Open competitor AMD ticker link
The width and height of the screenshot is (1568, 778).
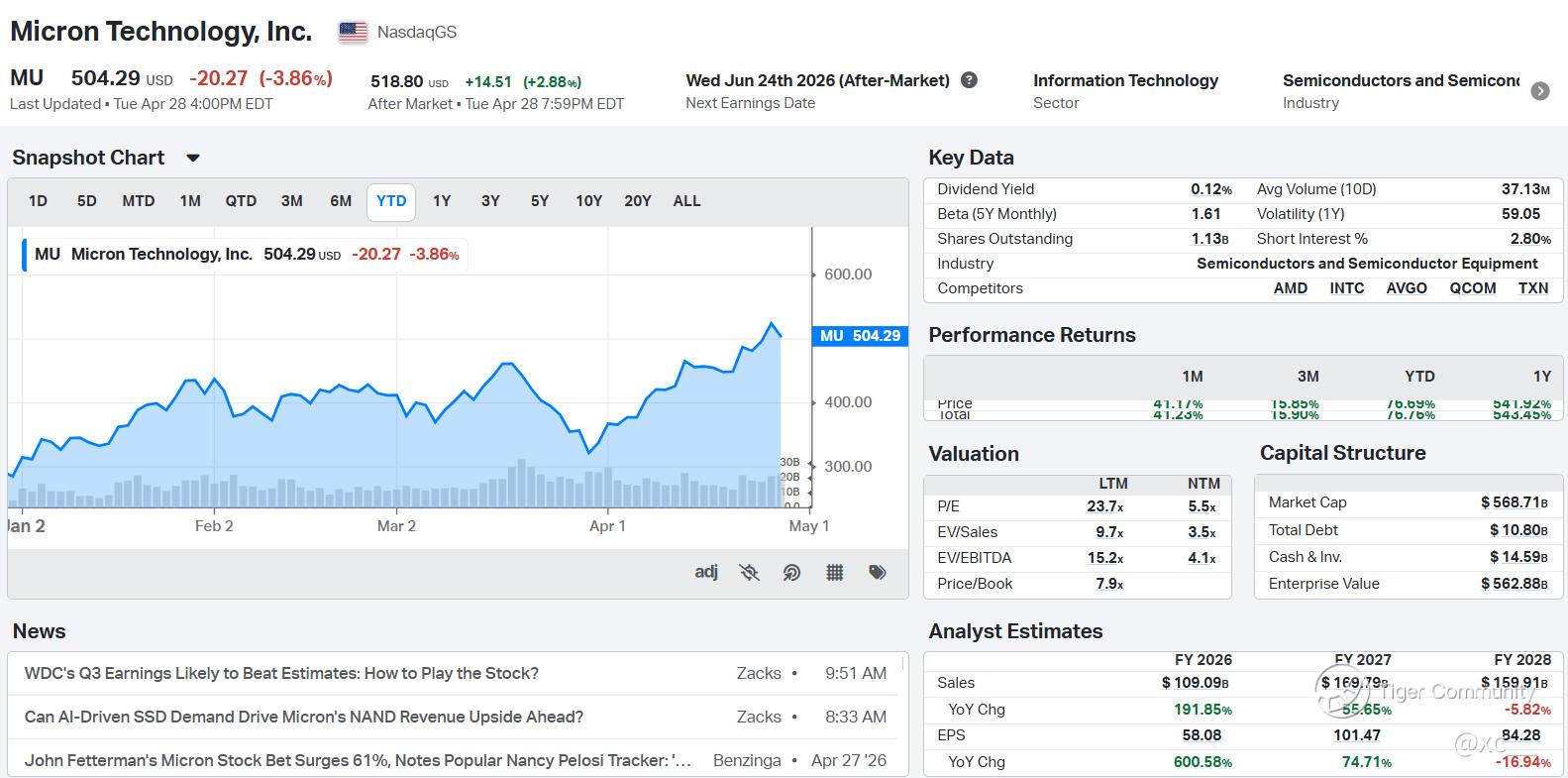coord(1290,288)
